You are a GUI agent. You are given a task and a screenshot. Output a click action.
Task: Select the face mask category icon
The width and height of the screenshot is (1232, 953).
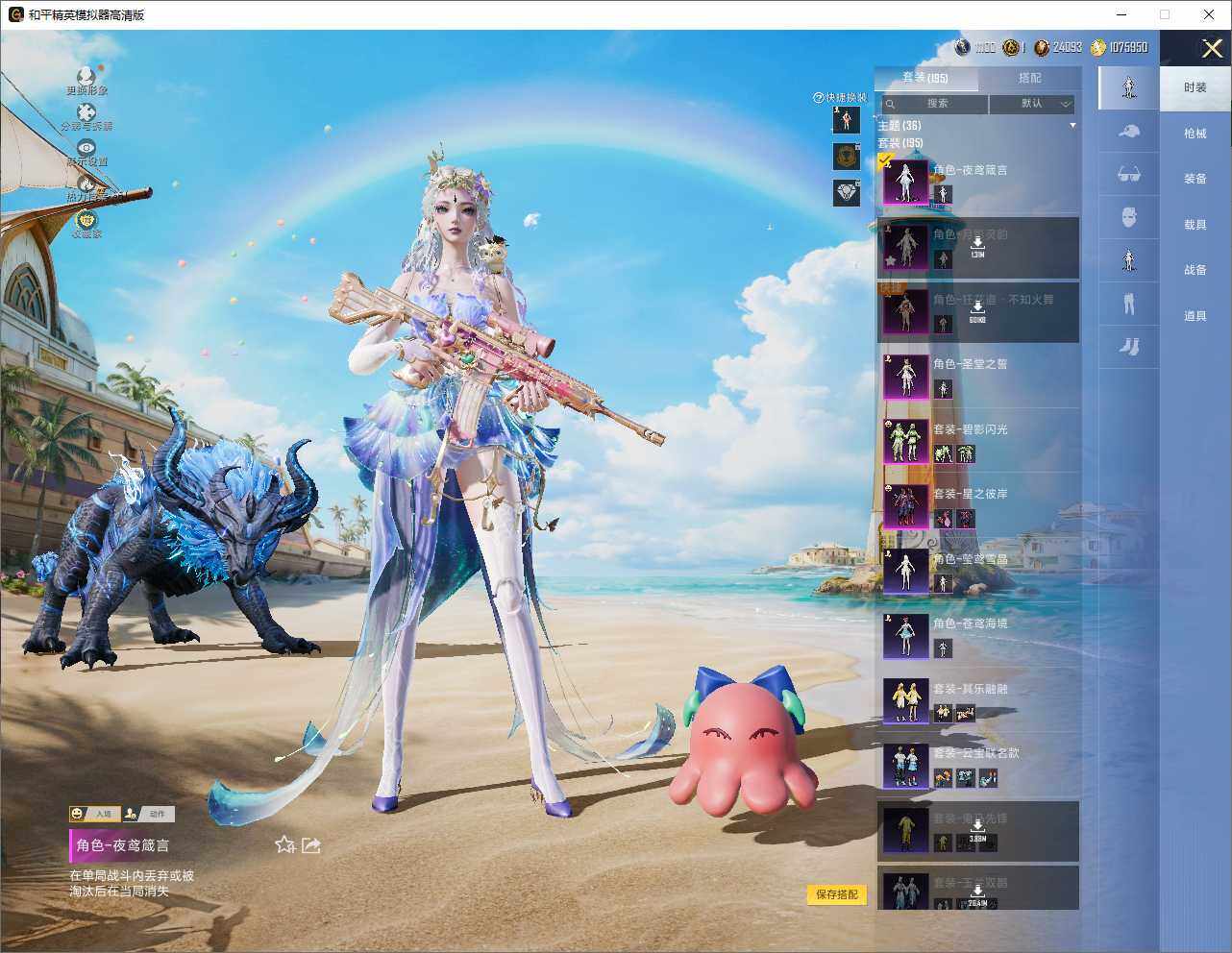[x=1129, y=216]
